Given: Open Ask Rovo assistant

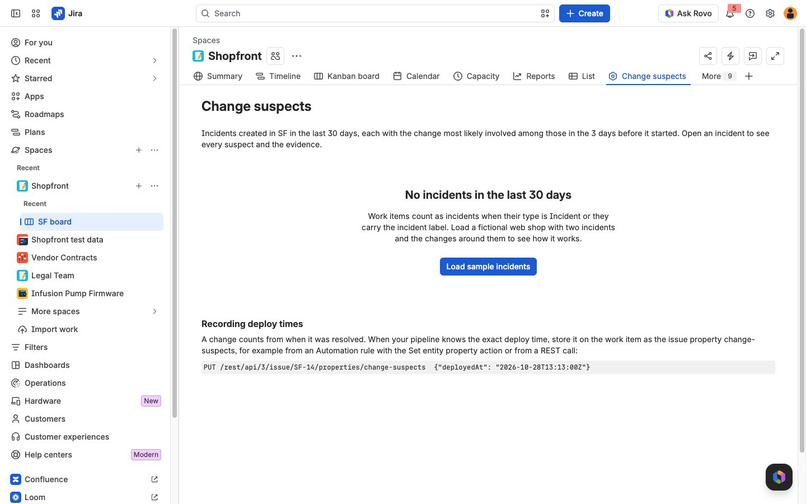Looking at the screenshot, I should (x=688, y=13).
